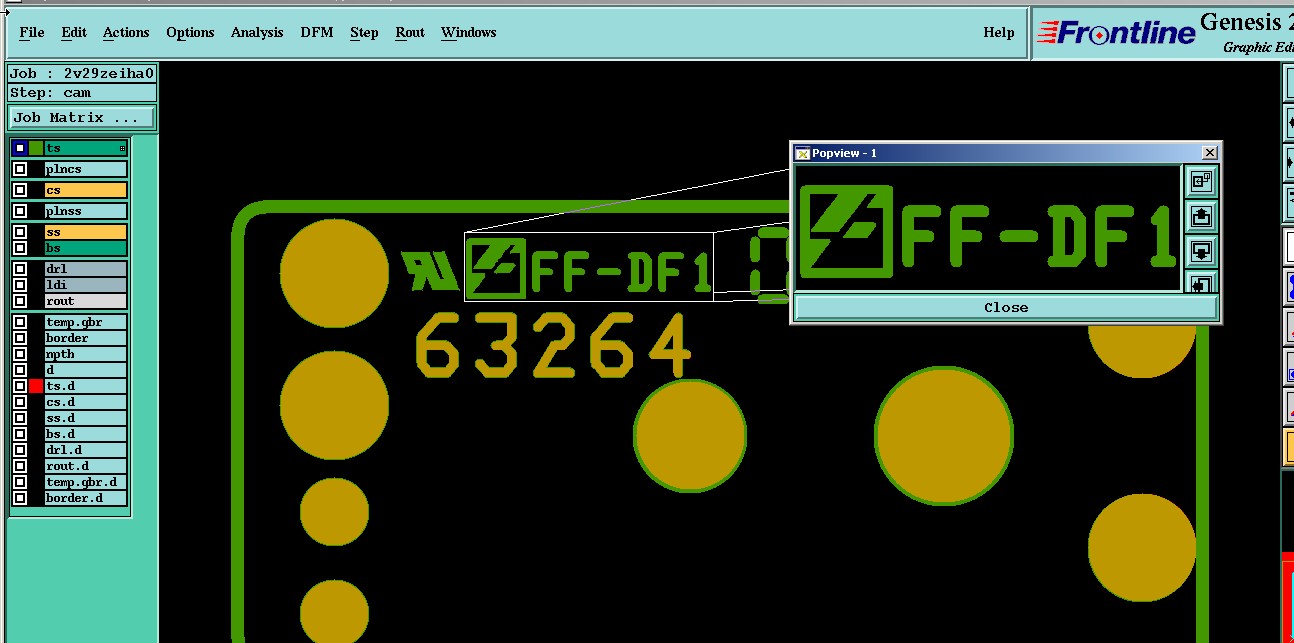This screenshot has height=643, width=1294.
Task: Click the green color swatch of ts layer
Action: [x=36, y=148]
